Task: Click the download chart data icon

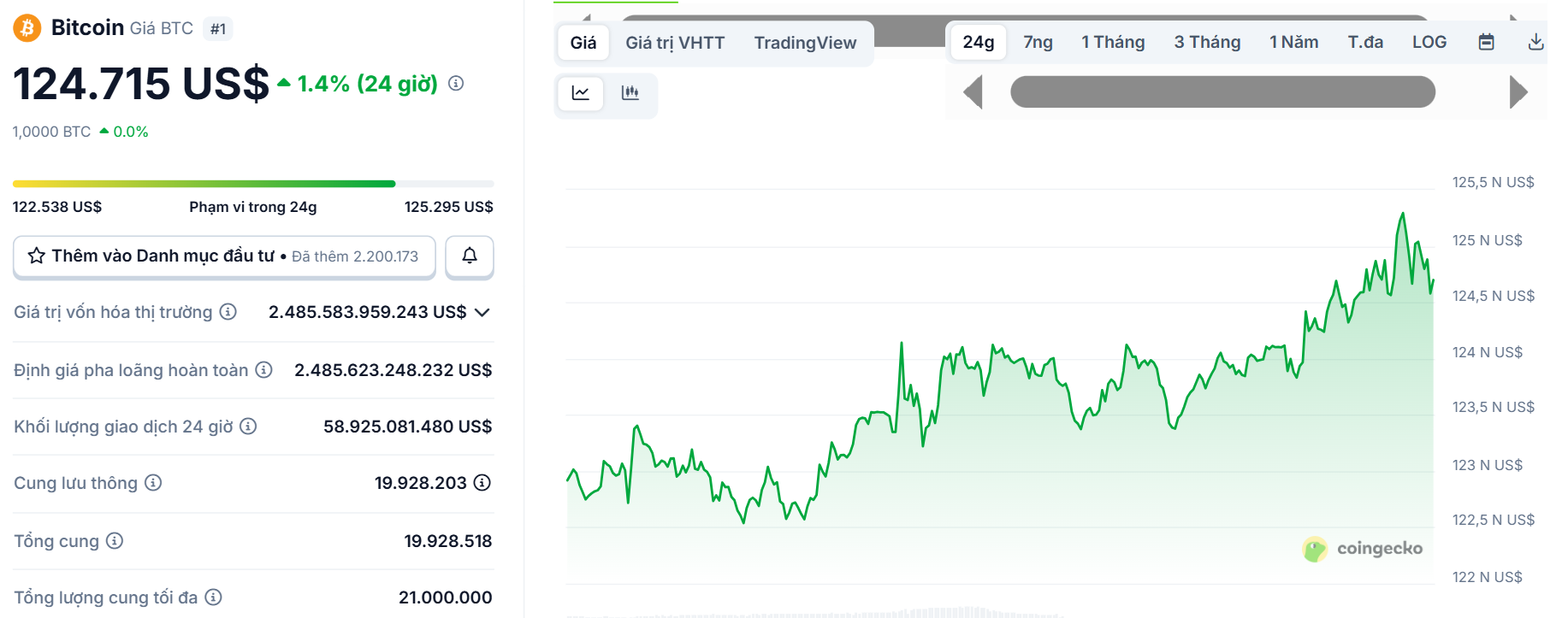Action: (x=1535, y=42)
